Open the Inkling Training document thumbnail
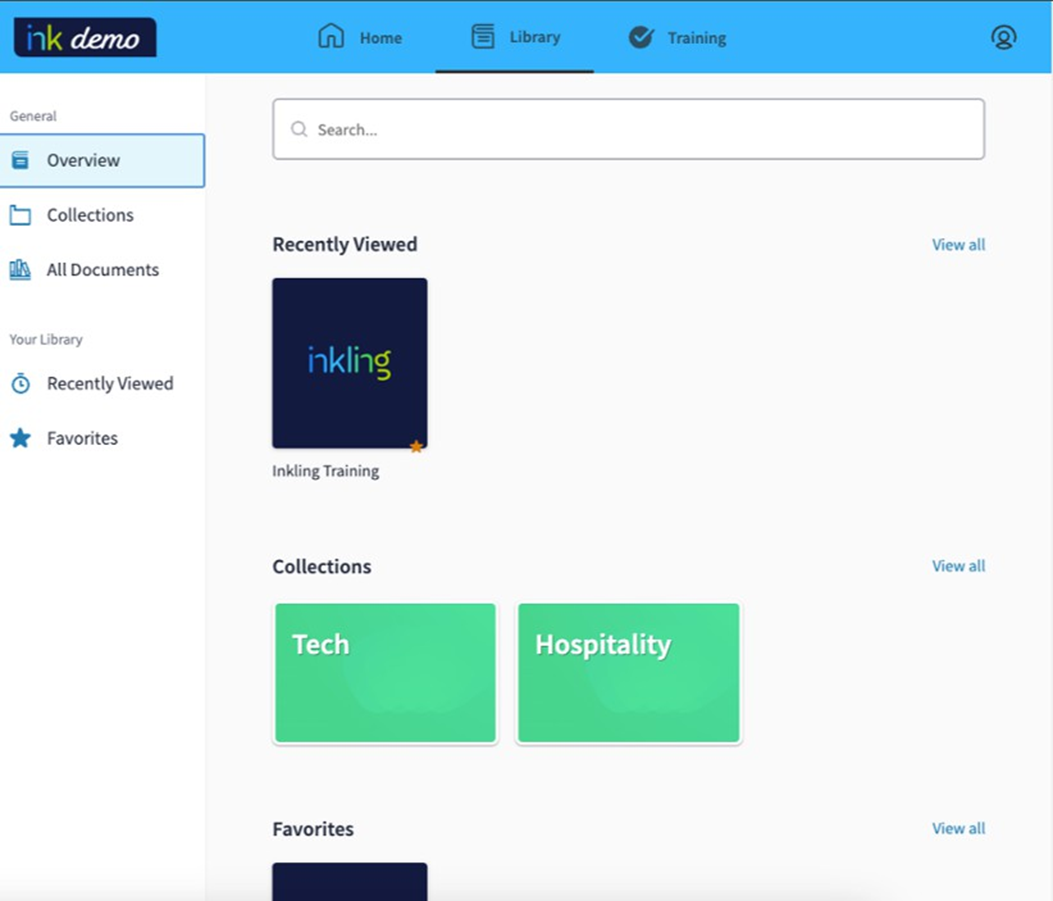 349,362
